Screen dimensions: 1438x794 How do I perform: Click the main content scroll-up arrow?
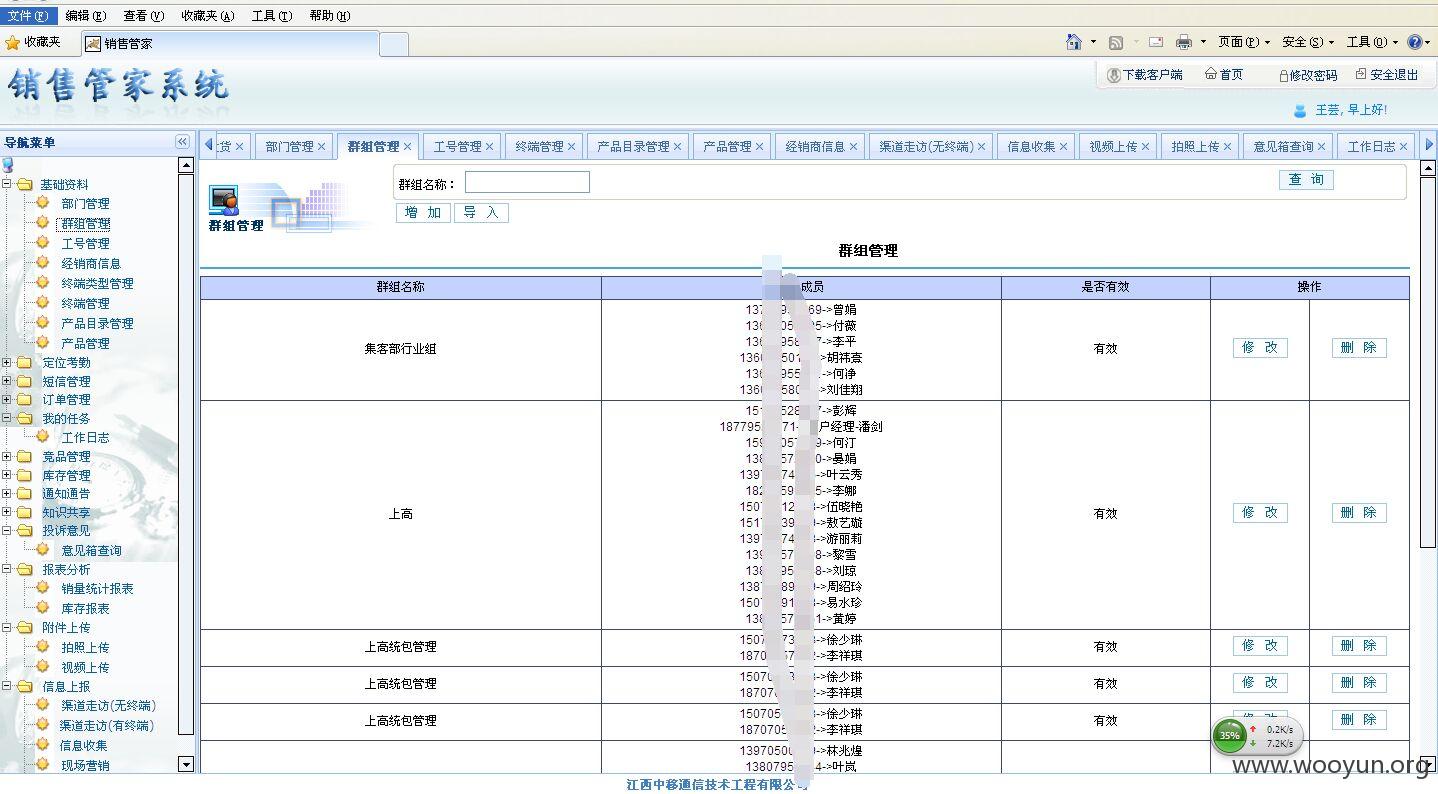click(x=1428, y=168)
